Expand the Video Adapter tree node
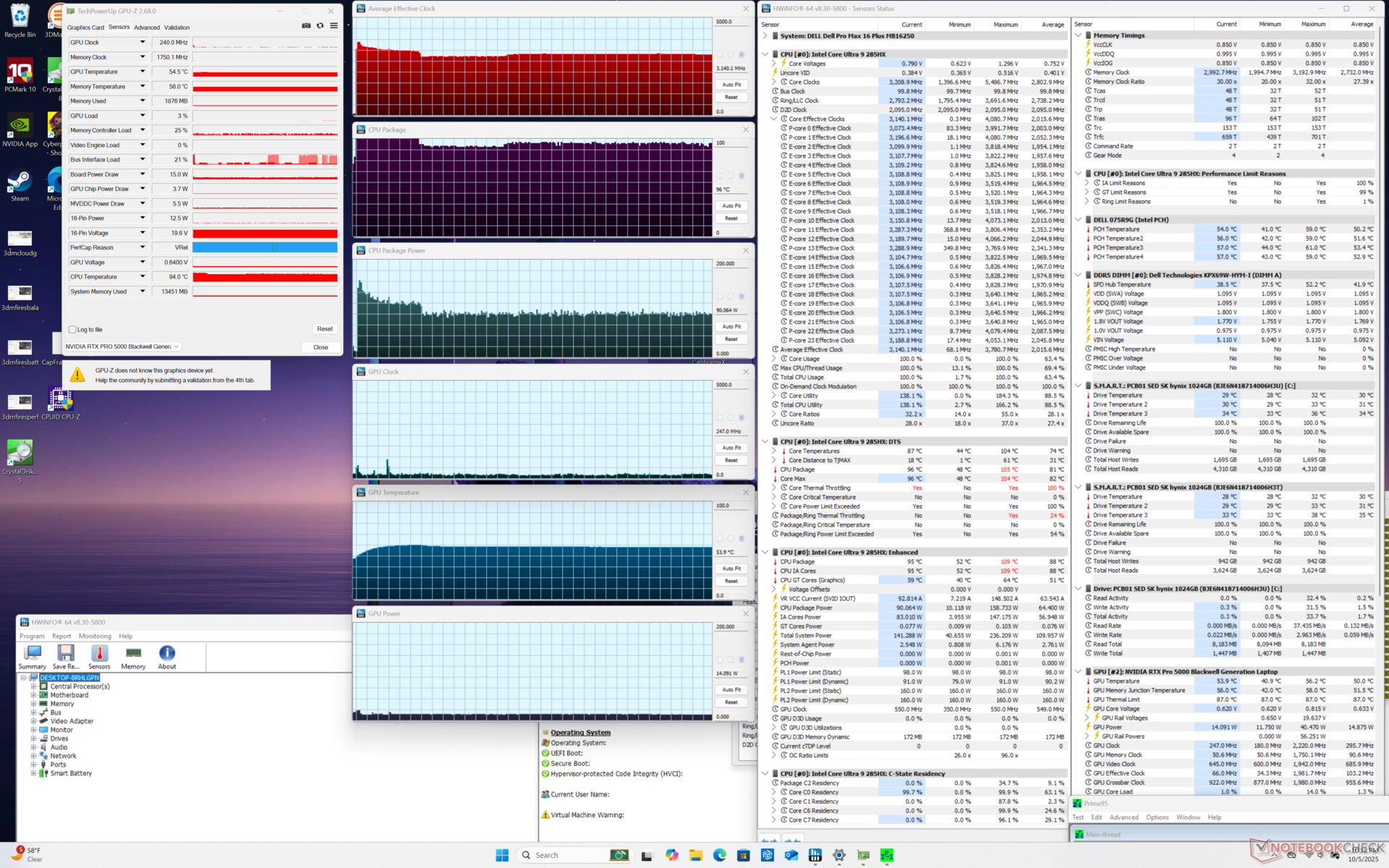This screenshot has width=1389, height=868. pyautogui.click(x=33, y=721)
